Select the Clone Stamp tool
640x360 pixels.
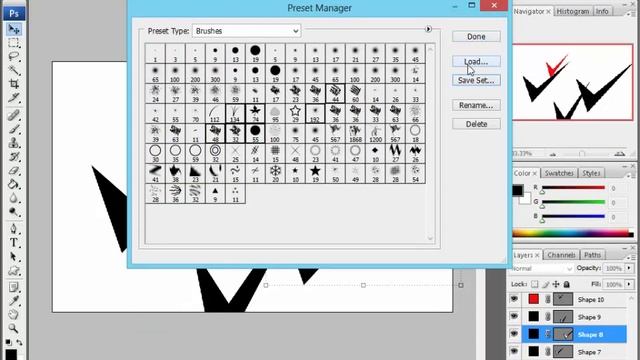tap(14, 143)
